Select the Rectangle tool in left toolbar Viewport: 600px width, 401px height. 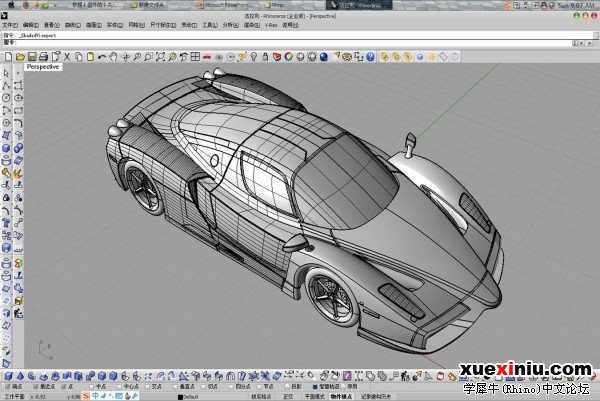pos(18,111)
